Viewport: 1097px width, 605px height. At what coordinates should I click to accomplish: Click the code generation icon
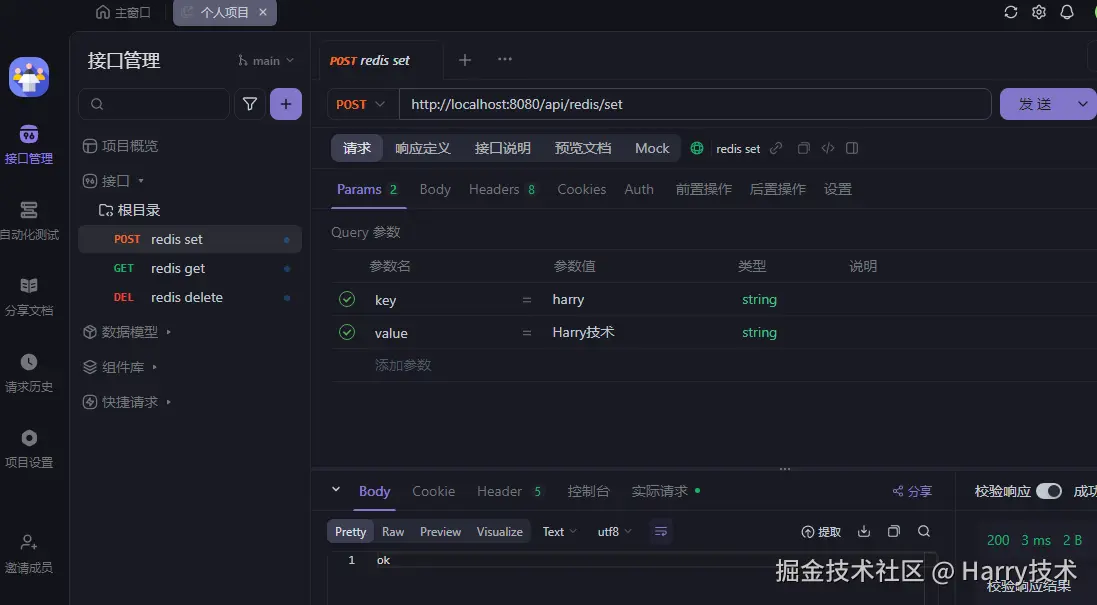click(828, 148)
